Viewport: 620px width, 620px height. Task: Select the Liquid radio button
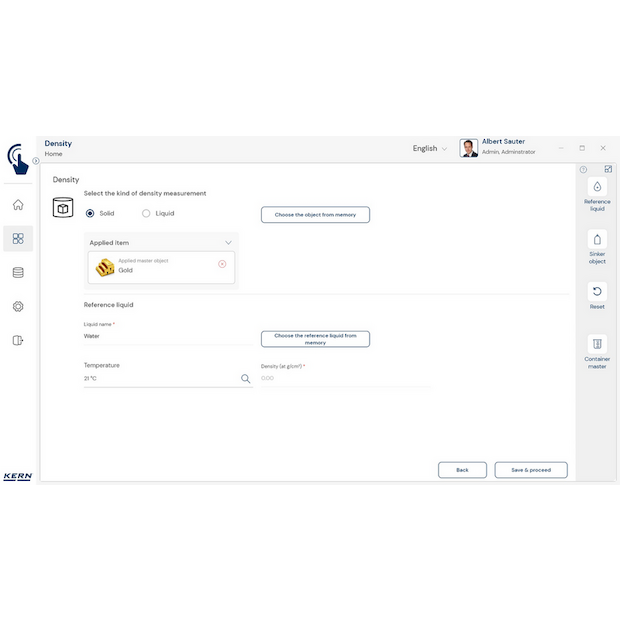[146, 213]
